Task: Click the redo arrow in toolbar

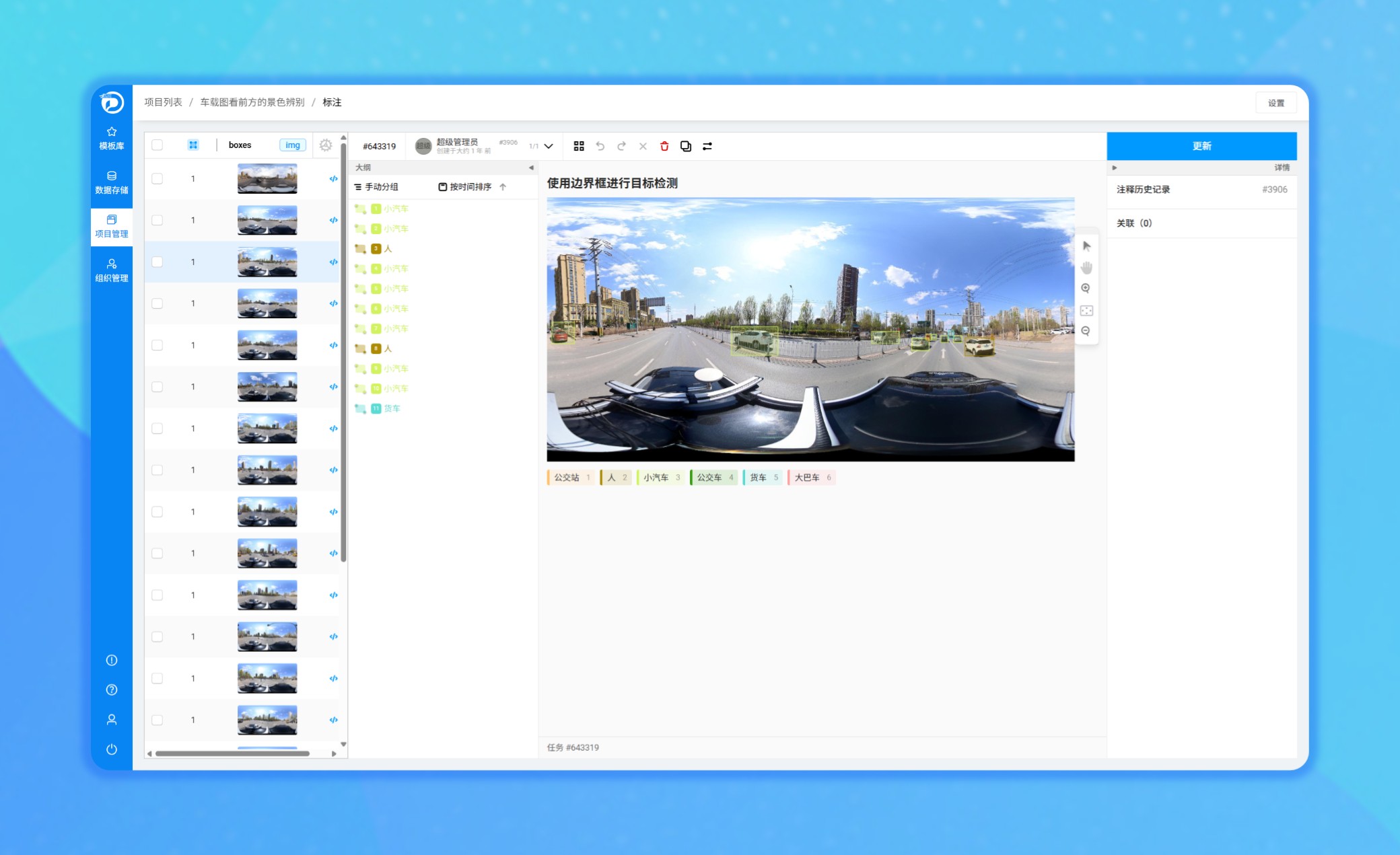Action: pos(621,146)
